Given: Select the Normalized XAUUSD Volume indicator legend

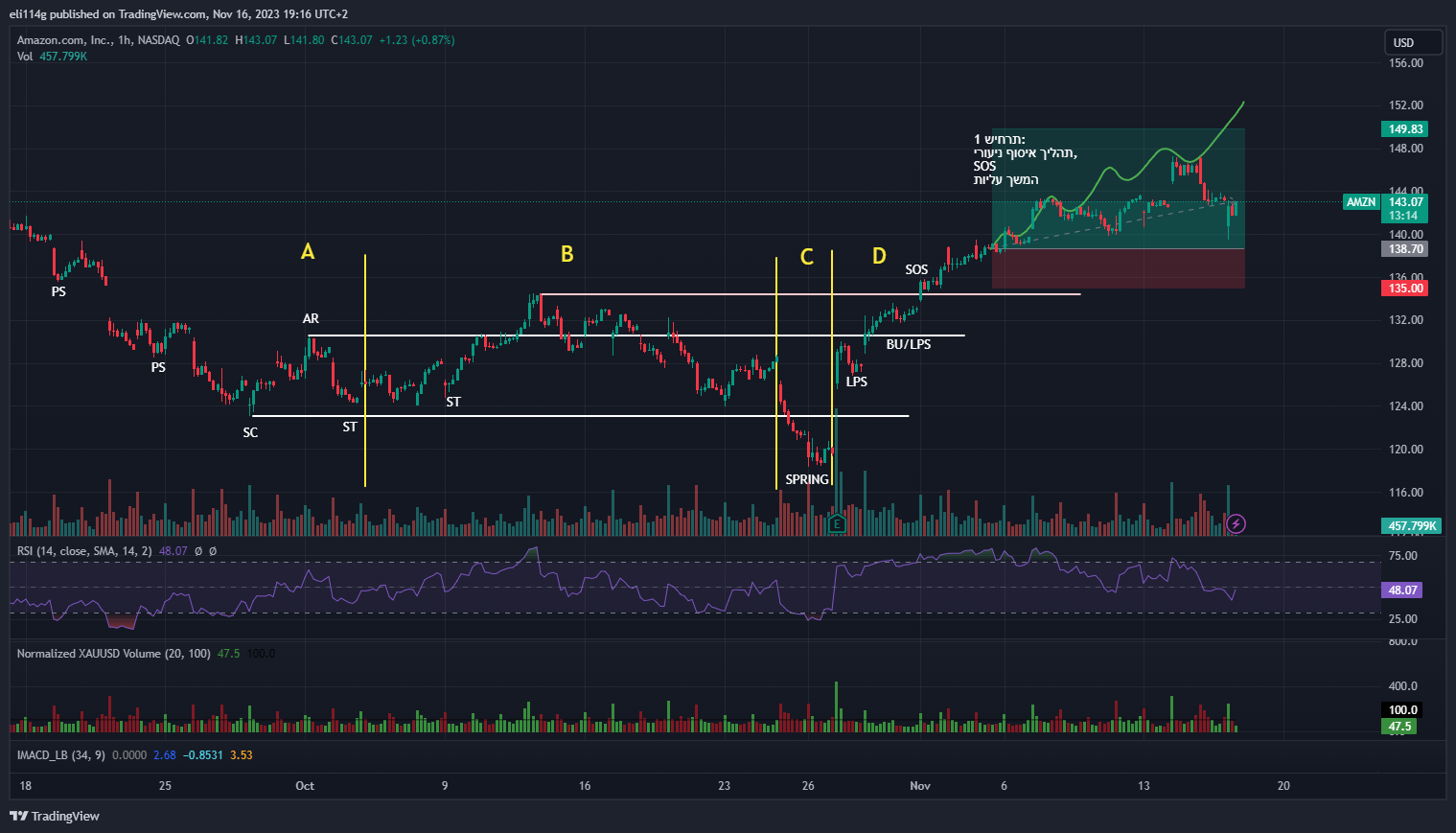Looking at the screenshot, I should [113, 654].
